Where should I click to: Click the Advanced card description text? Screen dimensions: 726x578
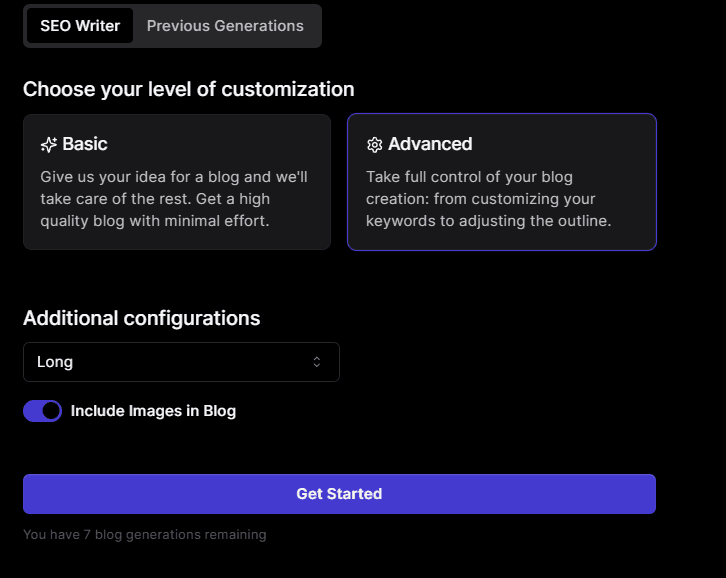click(x=488, y=198)
